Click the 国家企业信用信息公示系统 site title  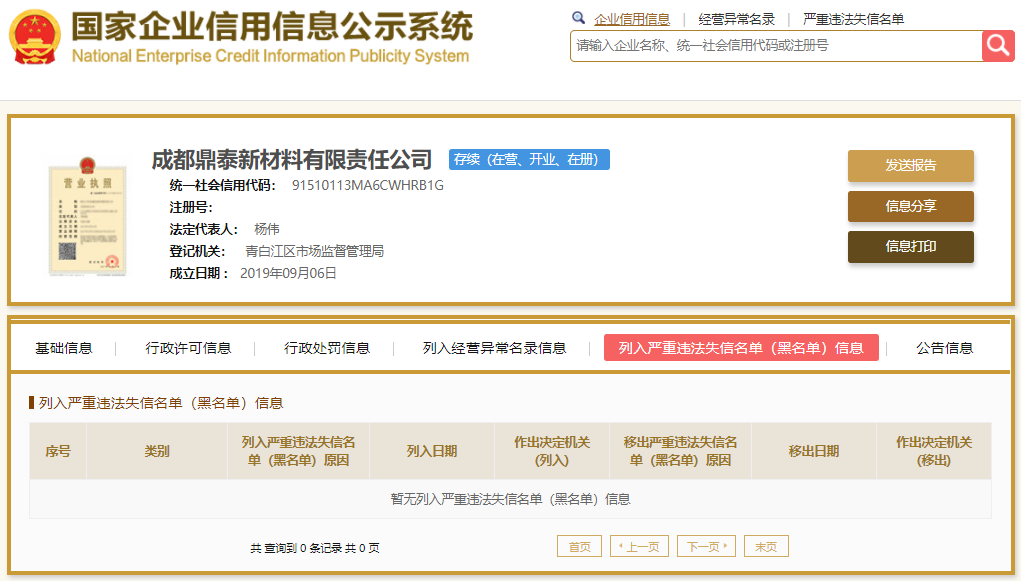coord(272,27)
